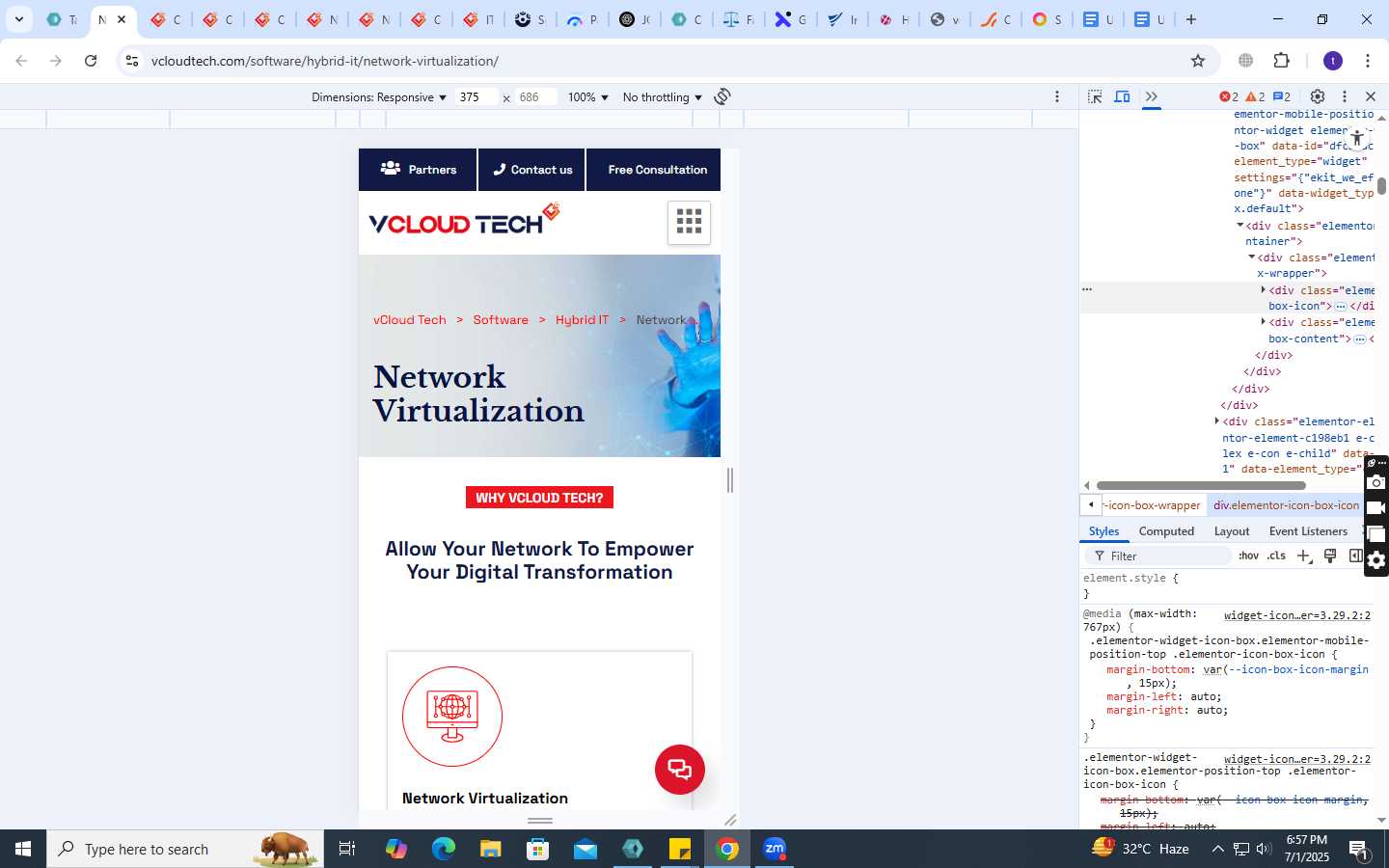Image resolution: width=1389 pixels, height=868 pixels.
Task: Click the Hybrid IT breadcrumb link
Action: coord(582,320)
